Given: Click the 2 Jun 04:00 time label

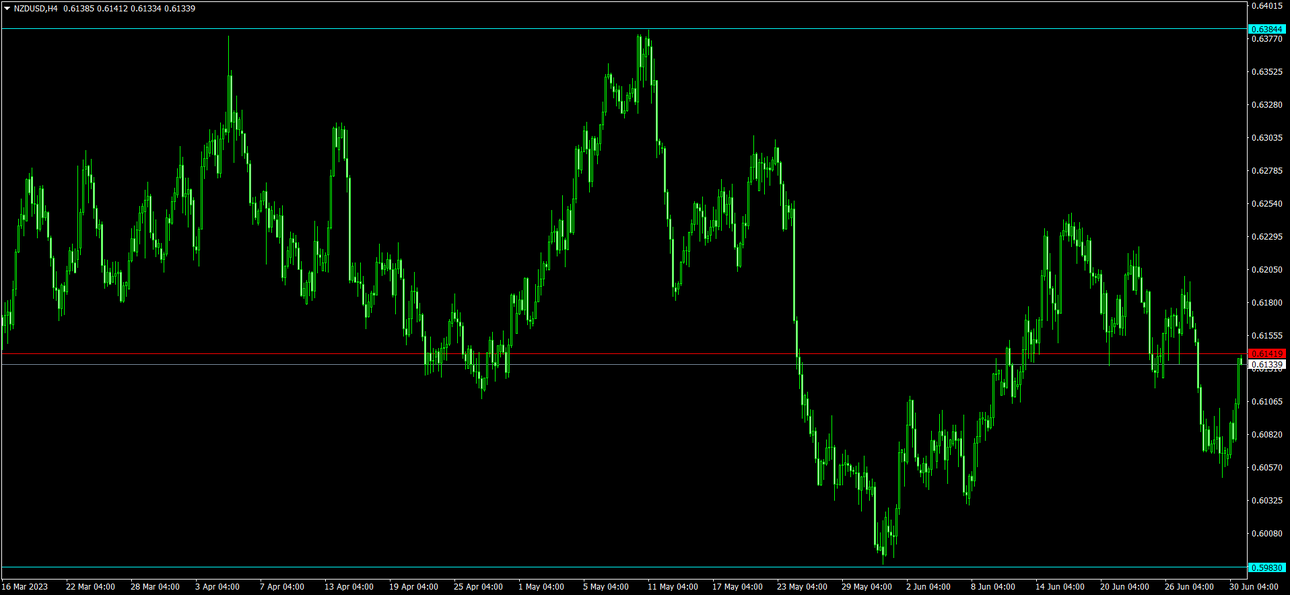Looking at the screenshot, I should tap(928, 587).
